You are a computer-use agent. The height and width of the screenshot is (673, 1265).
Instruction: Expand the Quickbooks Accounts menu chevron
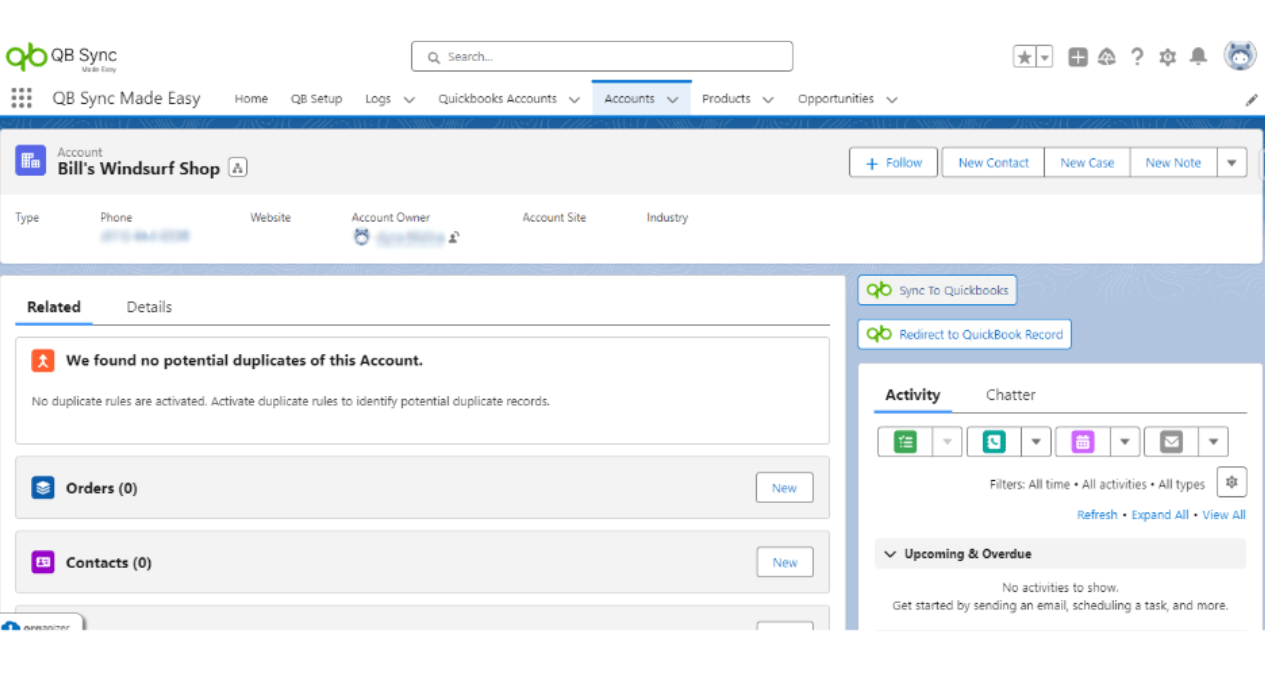[x=574, y=100]
